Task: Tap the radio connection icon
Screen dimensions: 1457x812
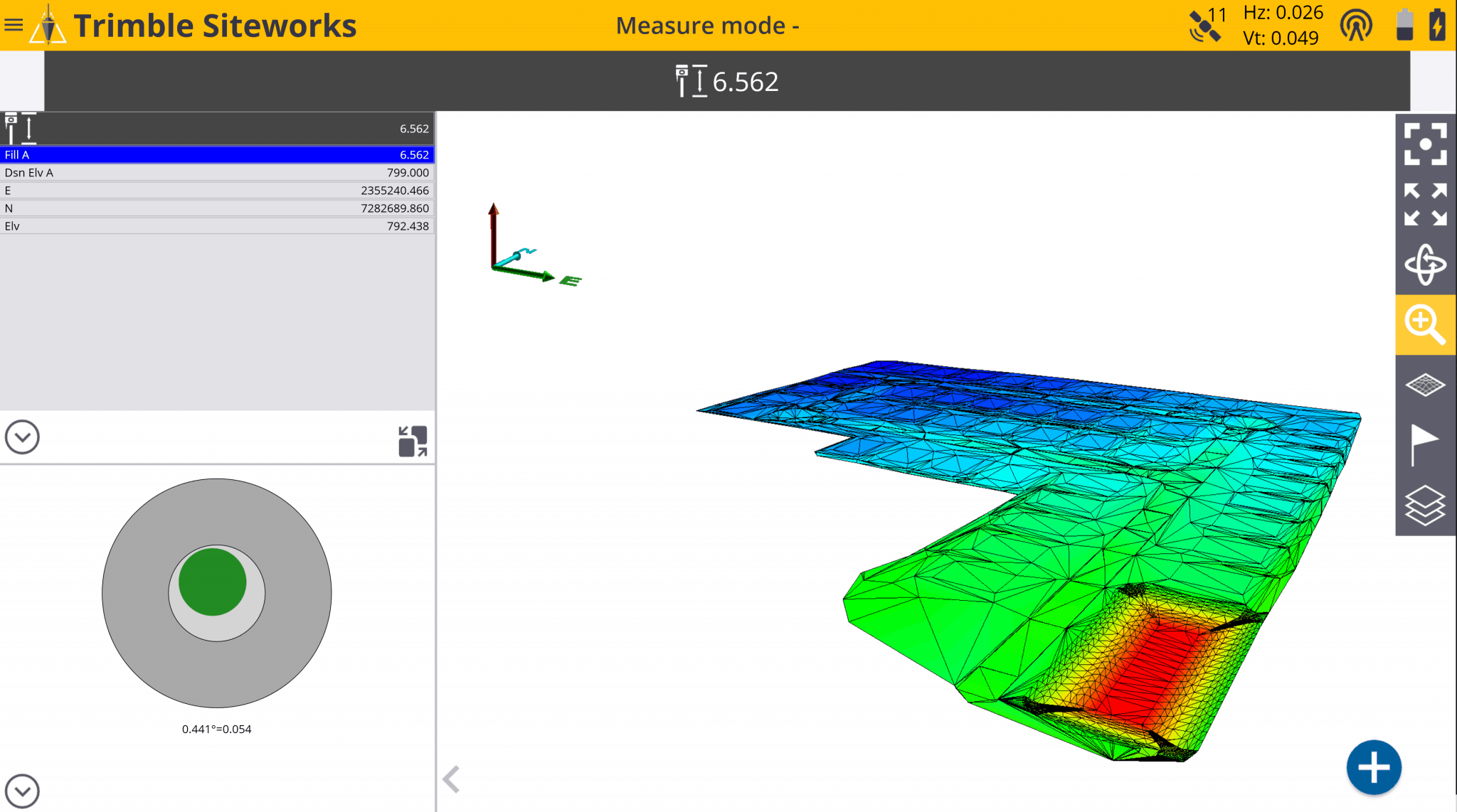Action: point(1356,23)
